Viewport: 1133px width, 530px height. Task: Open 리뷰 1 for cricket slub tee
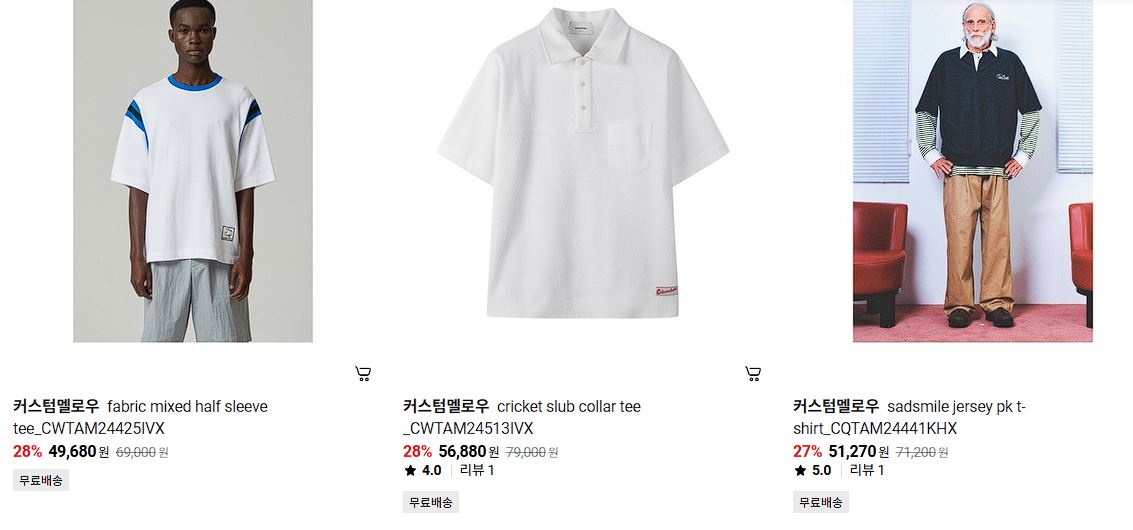pyautogui.click(x=477, y=471)
